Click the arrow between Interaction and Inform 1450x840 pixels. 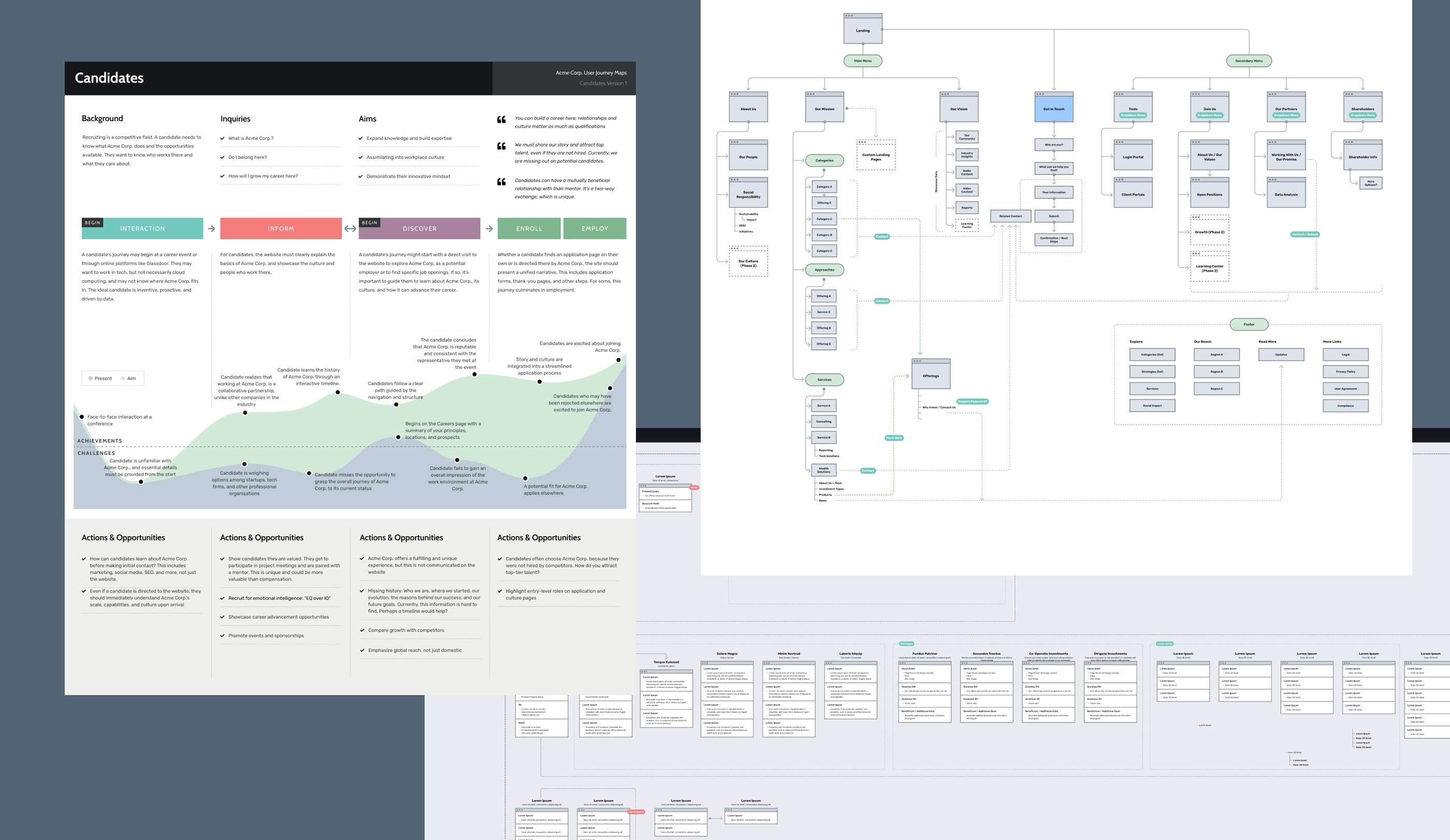(211, 229)
